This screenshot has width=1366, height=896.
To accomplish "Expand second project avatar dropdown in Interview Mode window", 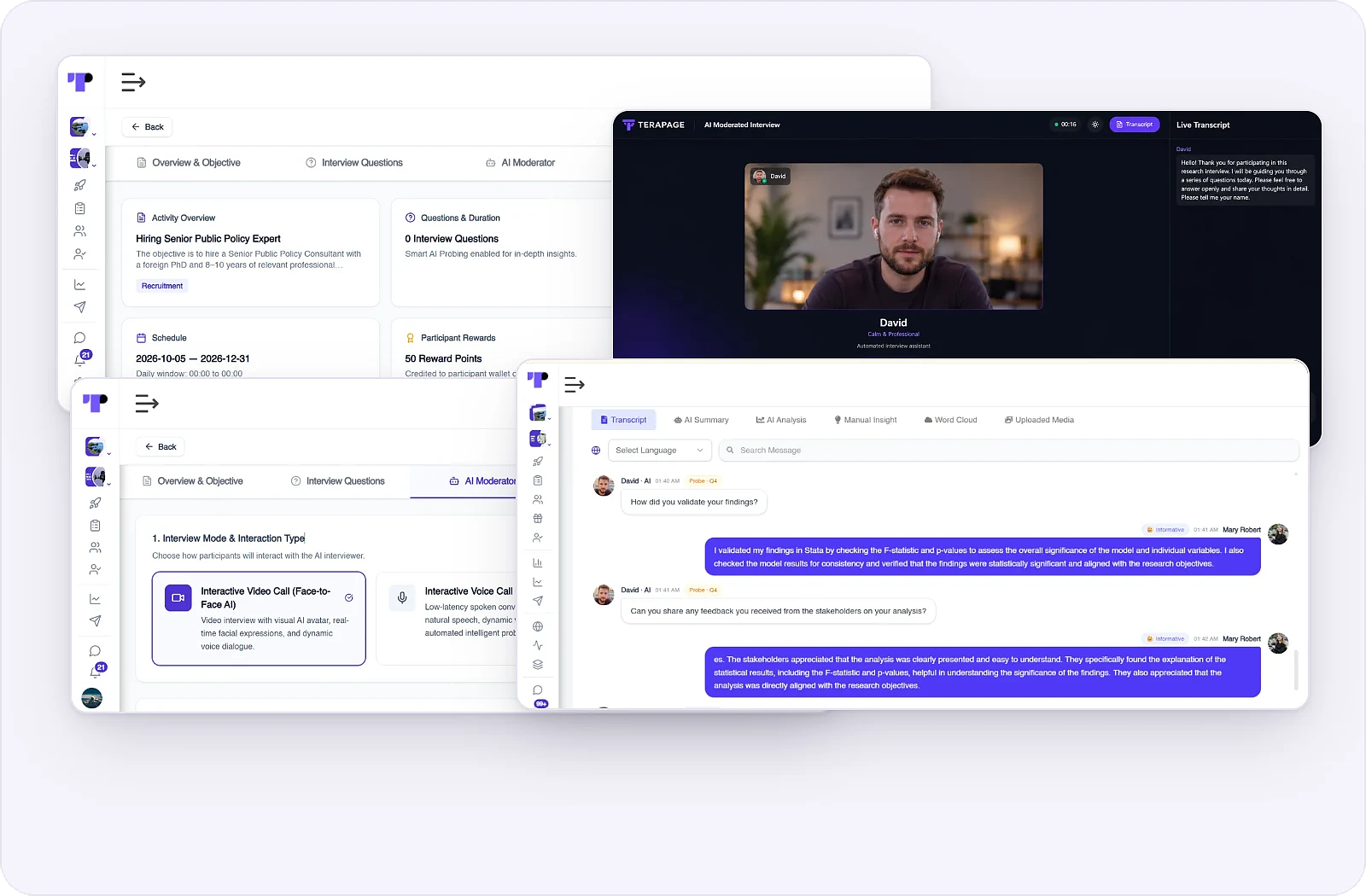I will pos(98,477).
